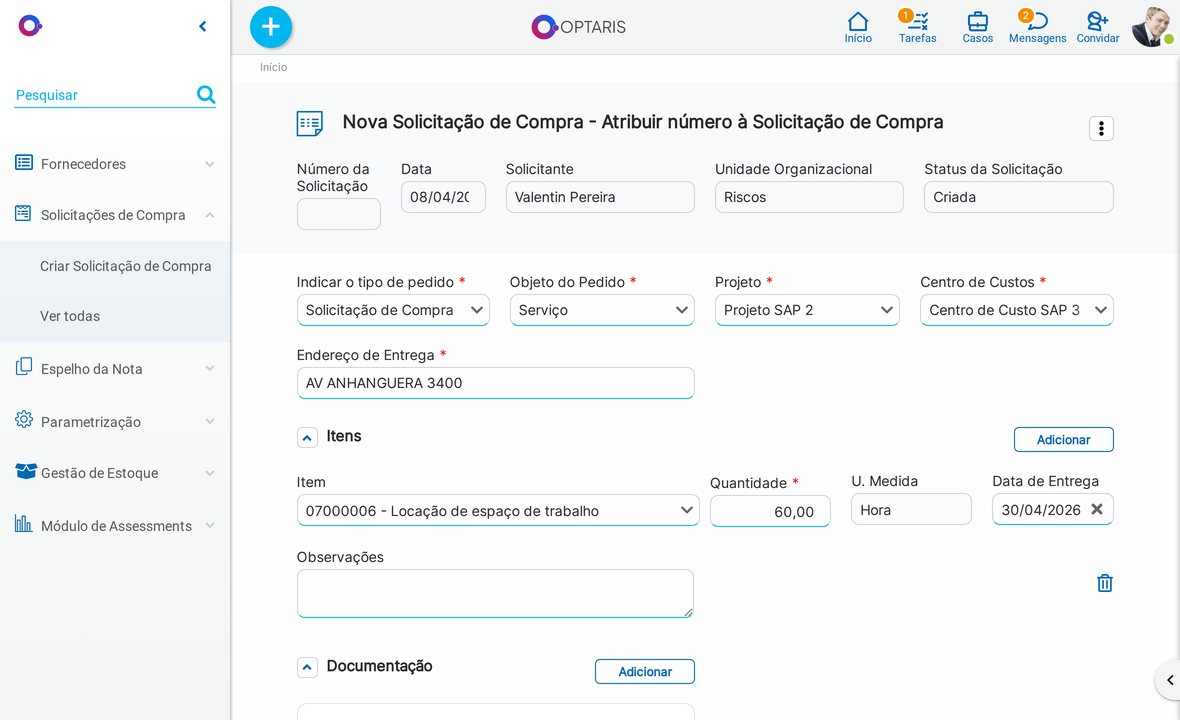Click the Número da Solicitação field
Image resolution: width=1180 pixels, height=720 pixels.
click(x=339, y=214)
